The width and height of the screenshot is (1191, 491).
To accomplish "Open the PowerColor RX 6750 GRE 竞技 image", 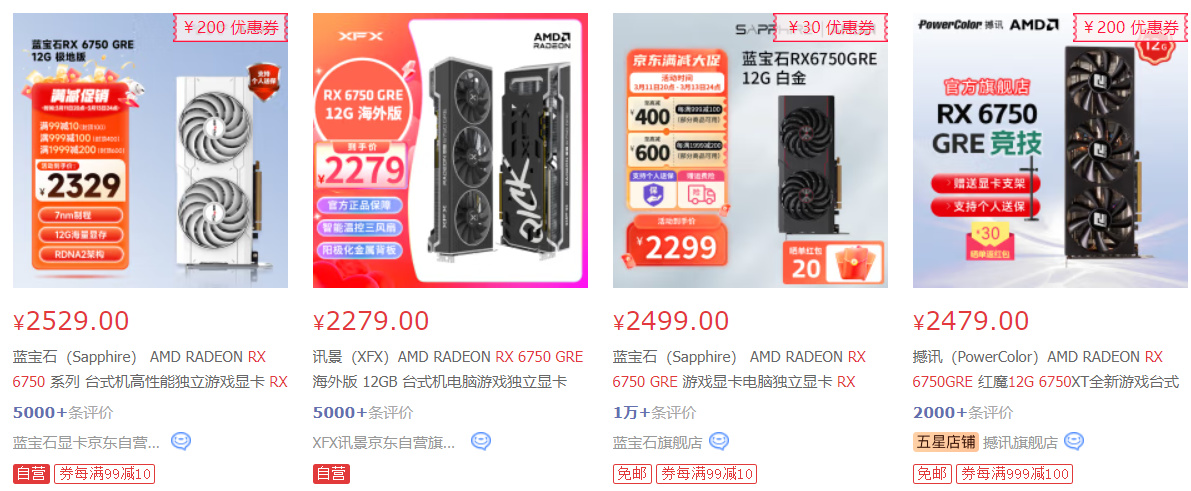I will pos(1050,150).
